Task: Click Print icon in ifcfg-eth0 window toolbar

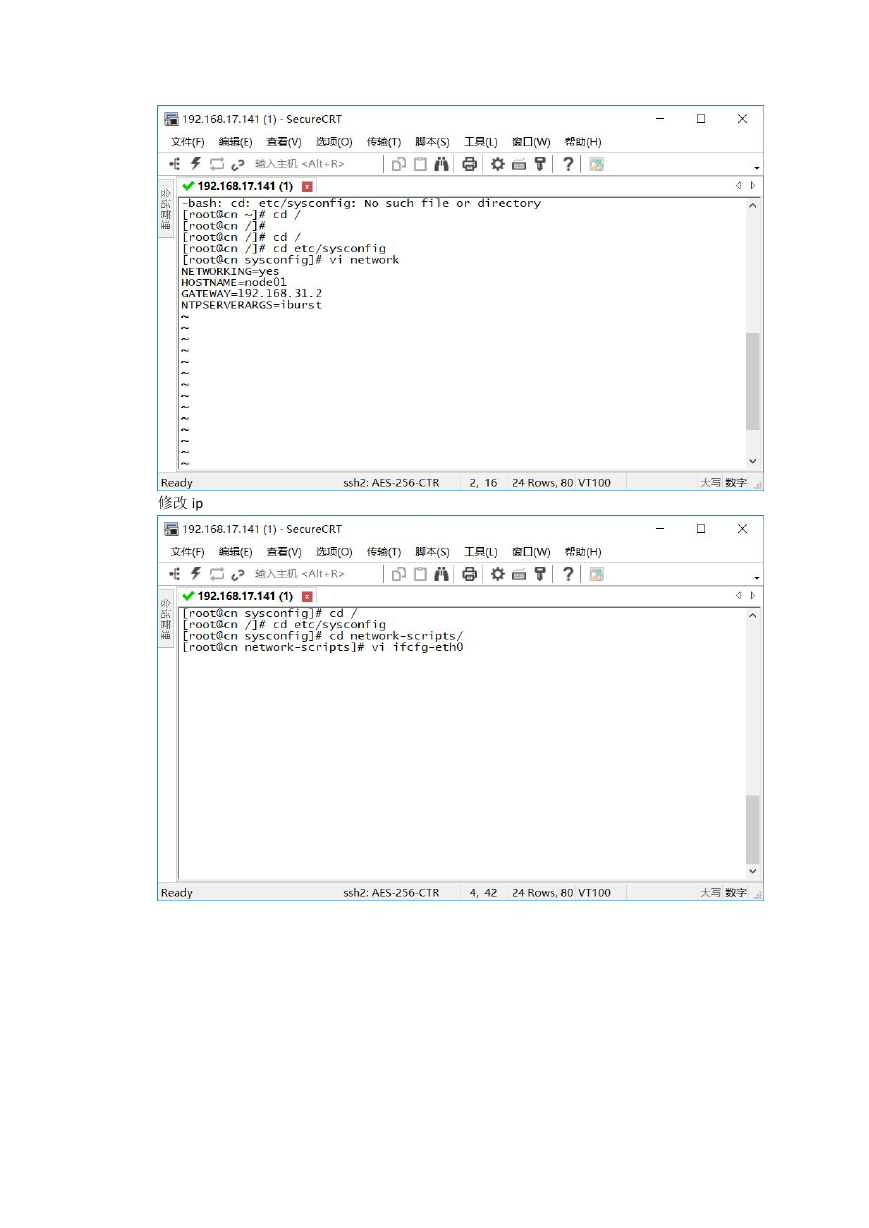Action: pos(469,574)
